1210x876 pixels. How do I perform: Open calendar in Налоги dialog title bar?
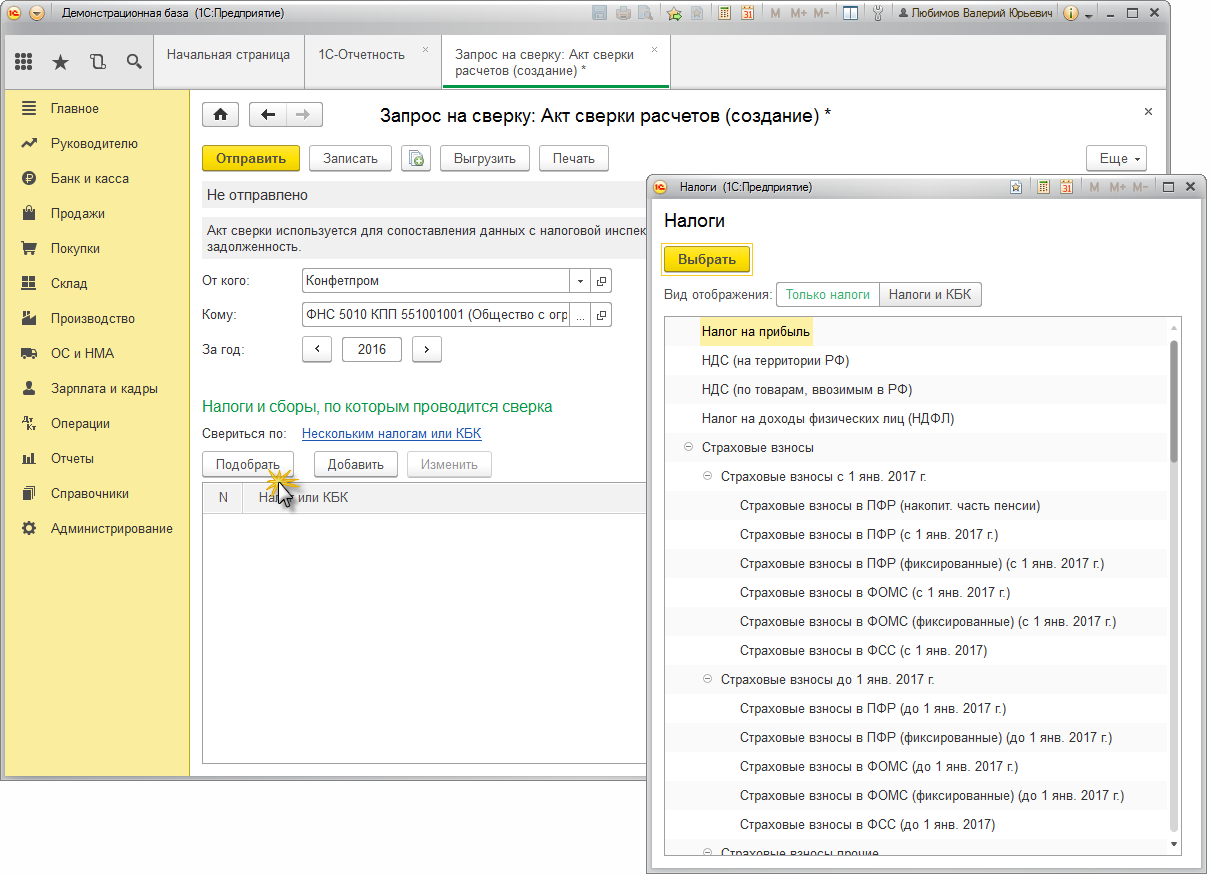(1066, 187)
